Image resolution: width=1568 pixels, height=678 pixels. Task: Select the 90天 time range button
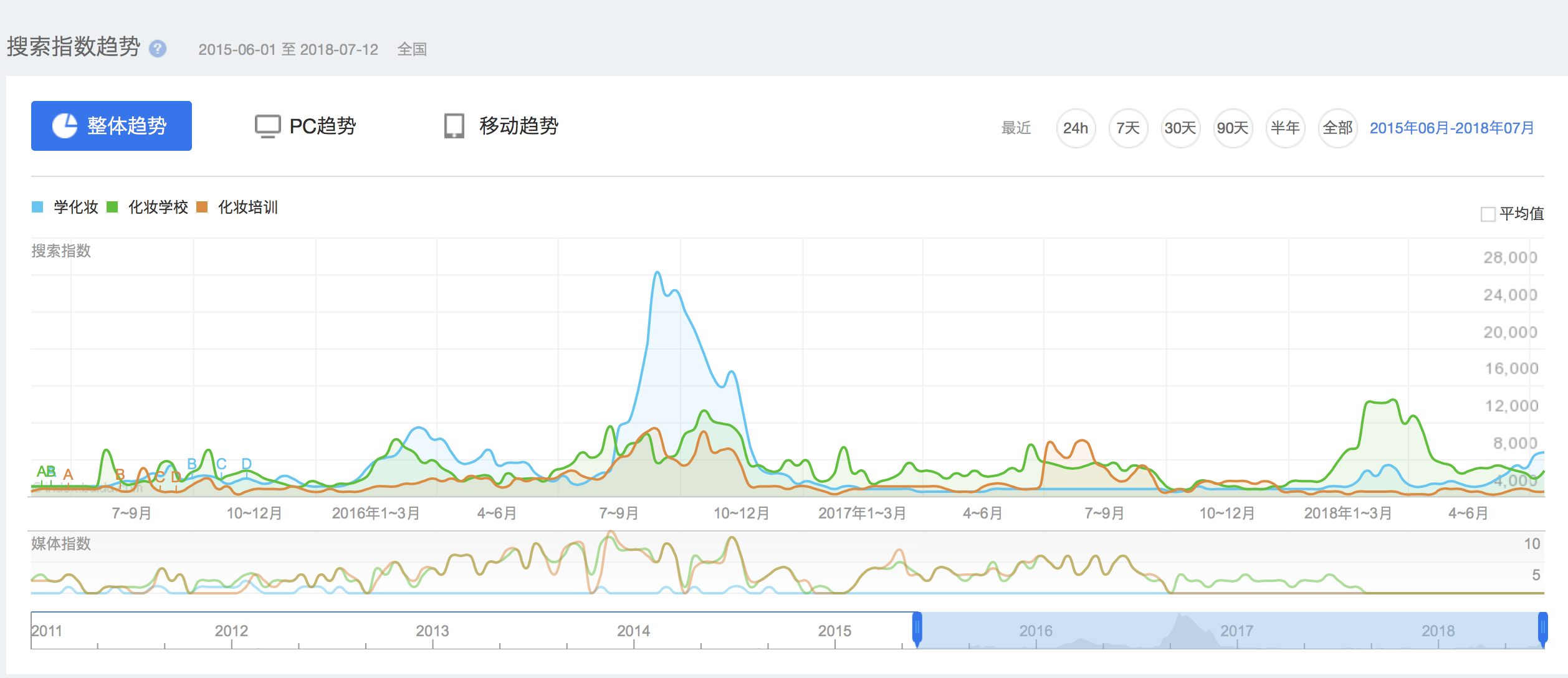click(1232, 128)
